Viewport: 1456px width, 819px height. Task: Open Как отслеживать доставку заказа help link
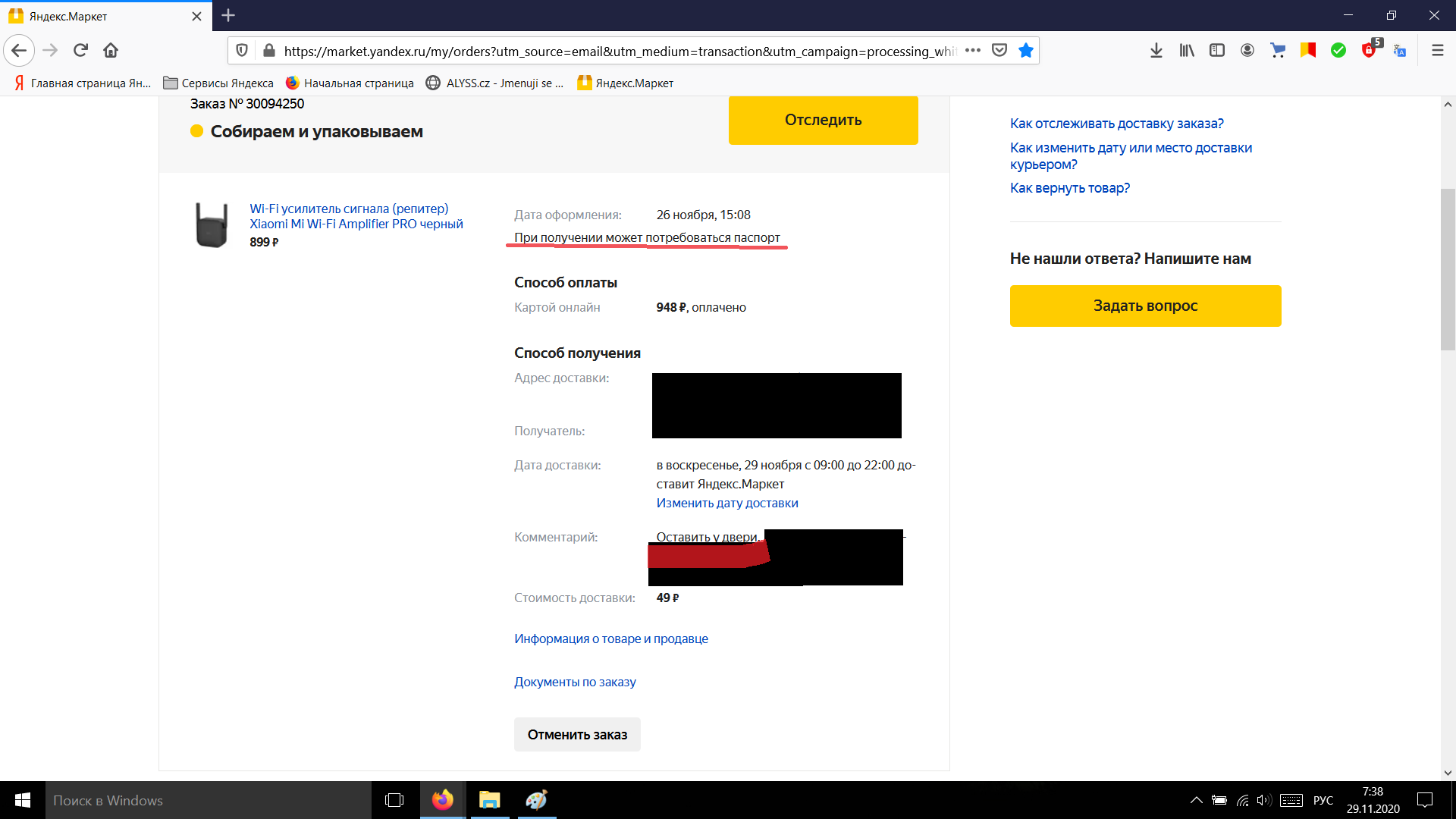click(1116, 124)
